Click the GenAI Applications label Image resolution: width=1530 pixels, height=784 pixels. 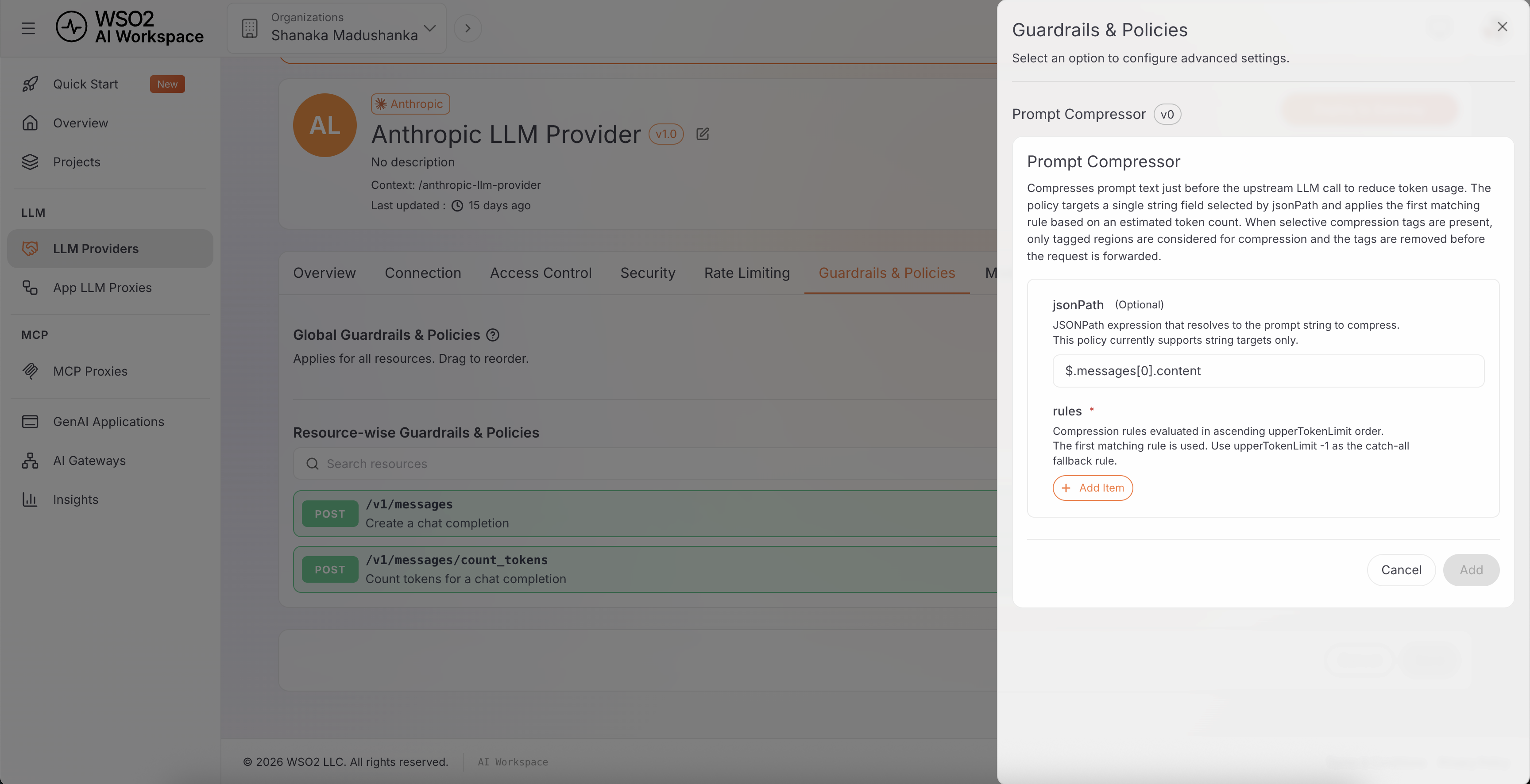[x=109, y=421]
